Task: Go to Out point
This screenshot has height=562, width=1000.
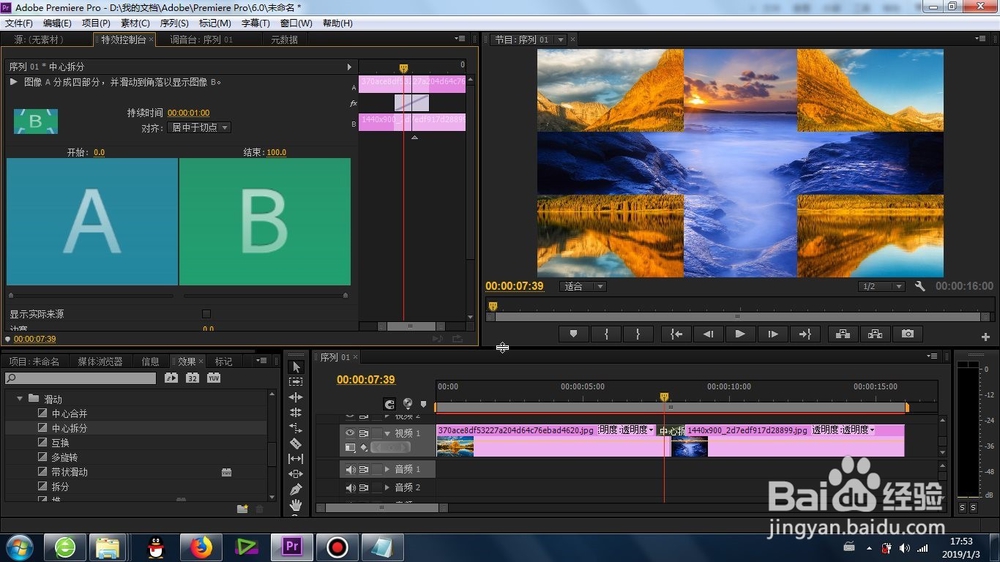Action: click(x=805, y=334)
